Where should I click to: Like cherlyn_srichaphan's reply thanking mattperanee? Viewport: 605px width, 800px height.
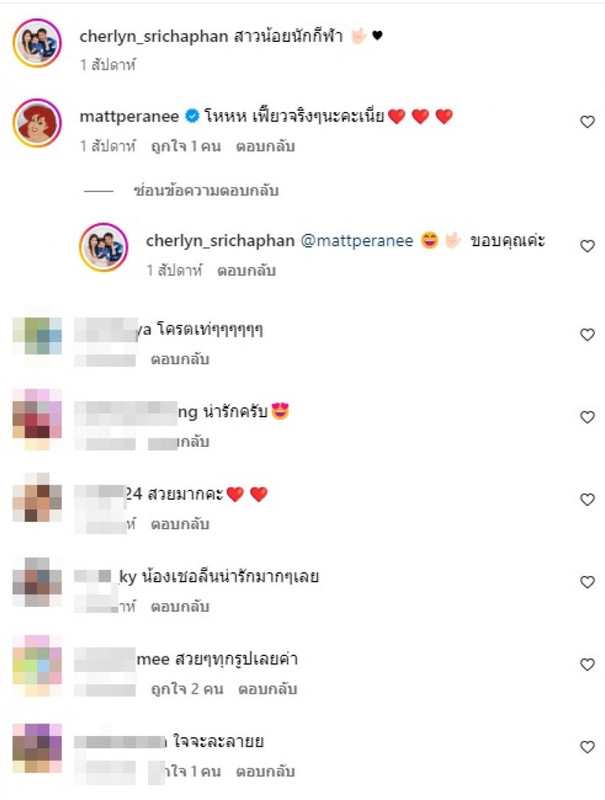587,246
